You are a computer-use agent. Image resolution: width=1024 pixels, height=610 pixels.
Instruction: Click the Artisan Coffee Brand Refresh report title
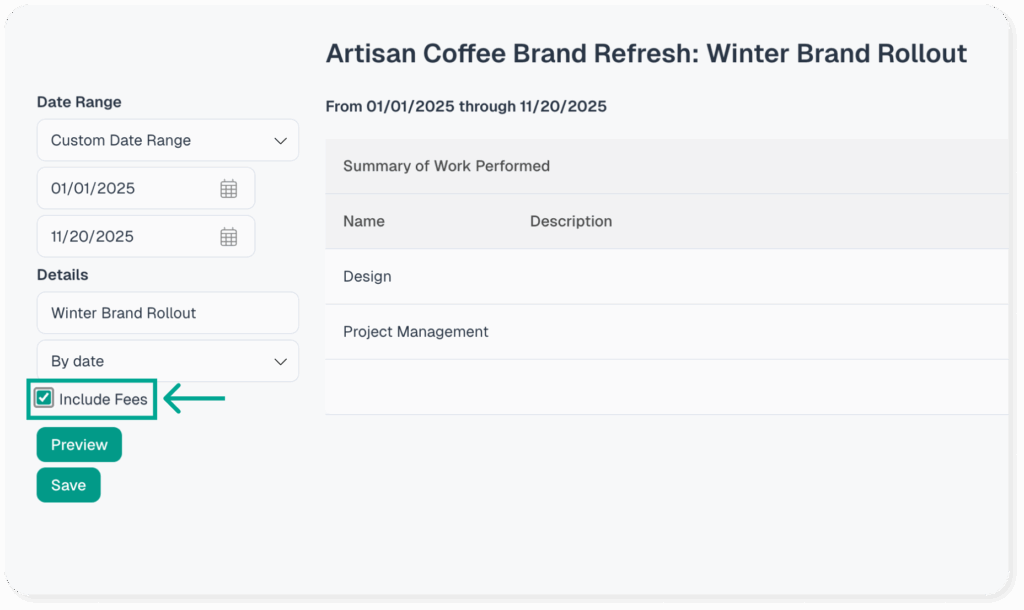(646, 54)
